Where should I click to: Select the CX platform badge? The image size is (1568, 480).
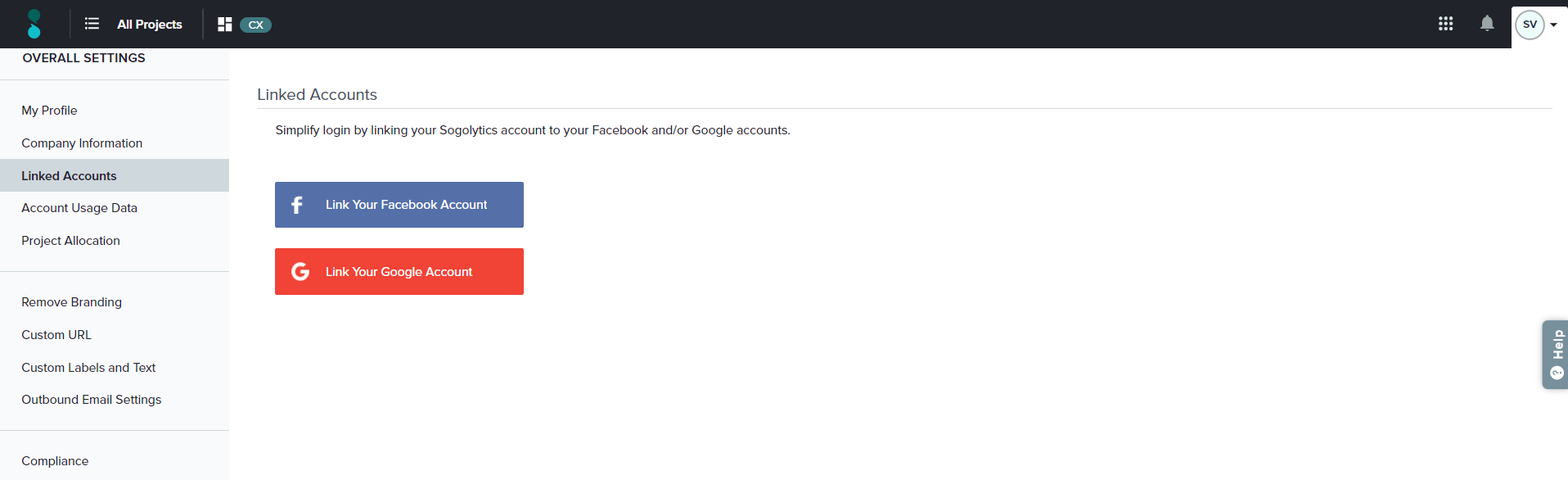click(x=255, y=25)
